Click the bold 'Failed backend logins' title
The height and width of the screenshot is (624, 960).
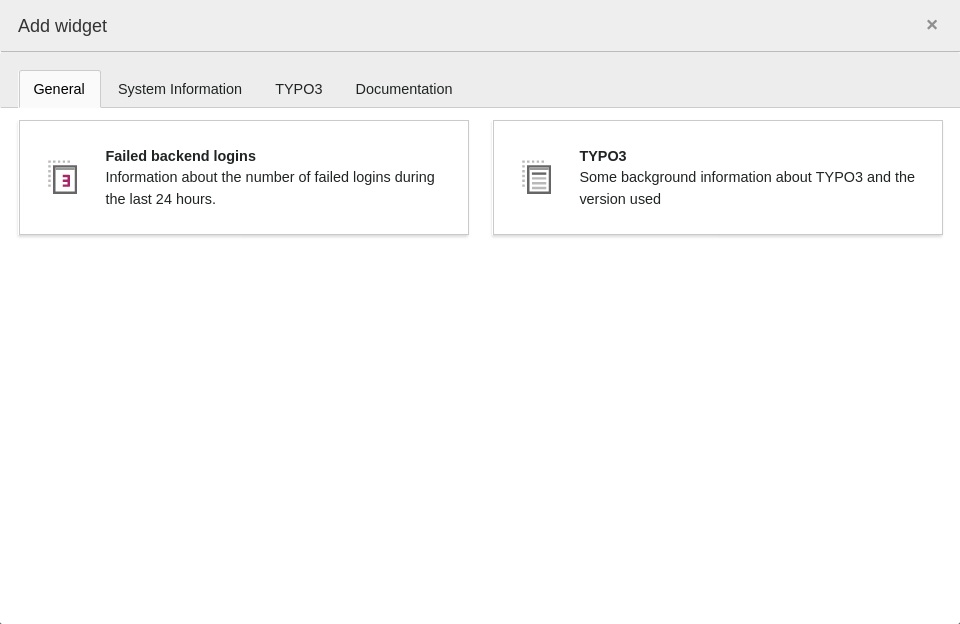(x=180, y=156)
